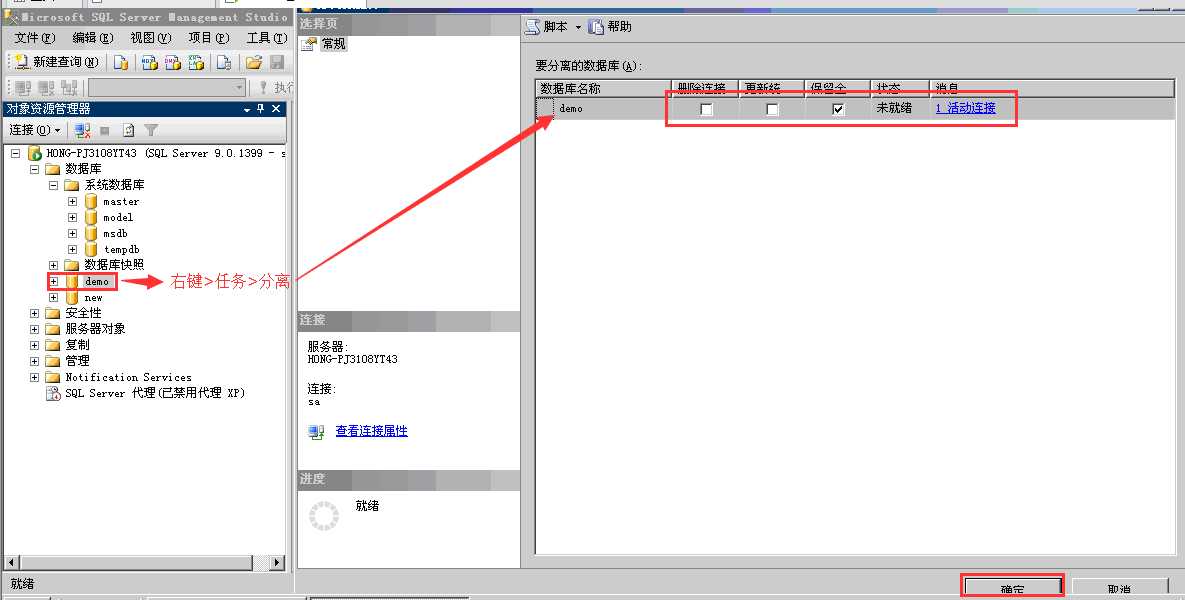
Task: Expand the Replication (复制) folder
Action: 35,345
